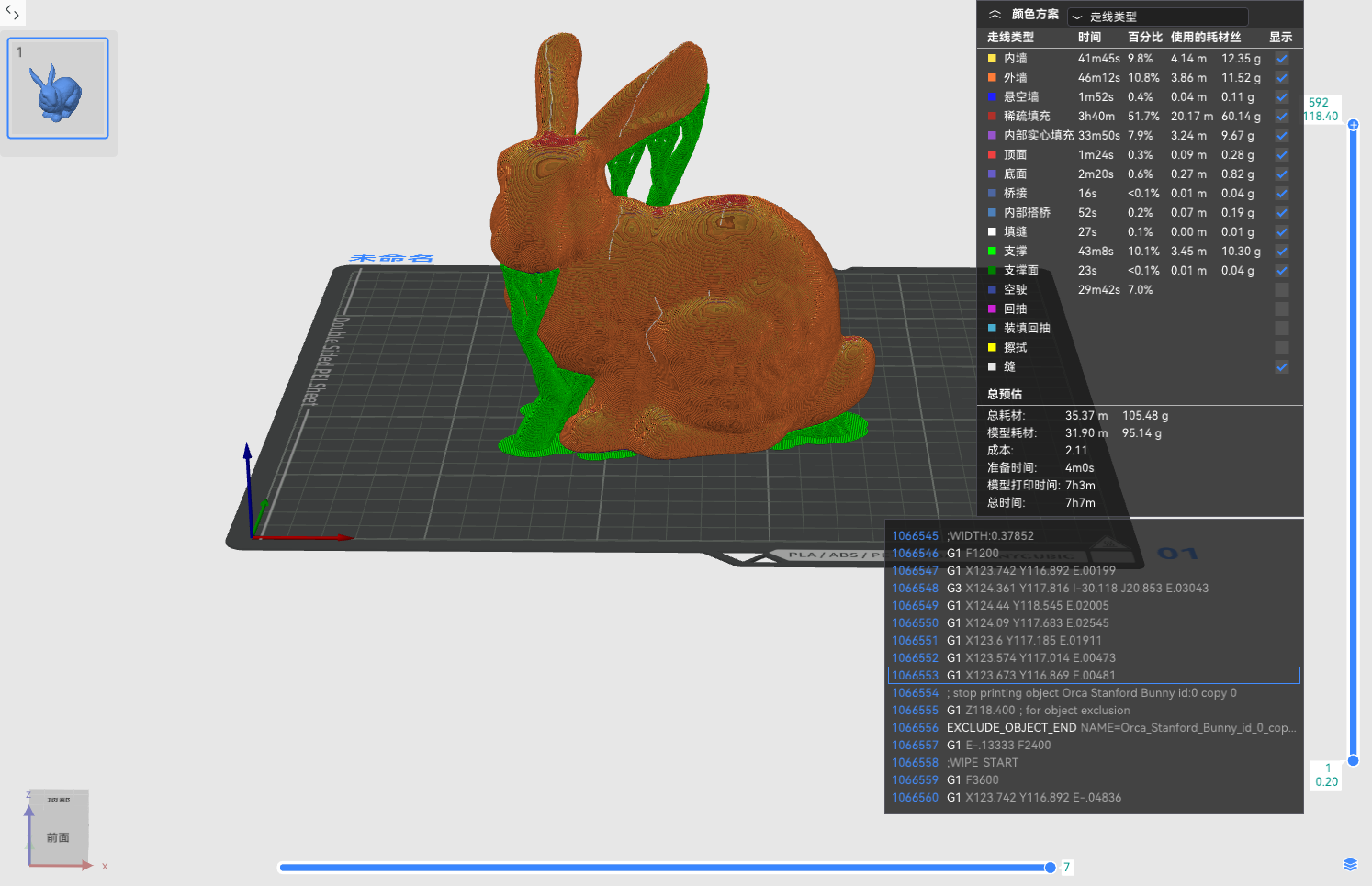Click the orange 外墙 color swatch
Viewport: 1372px width, 886px height.
(992, 77)
